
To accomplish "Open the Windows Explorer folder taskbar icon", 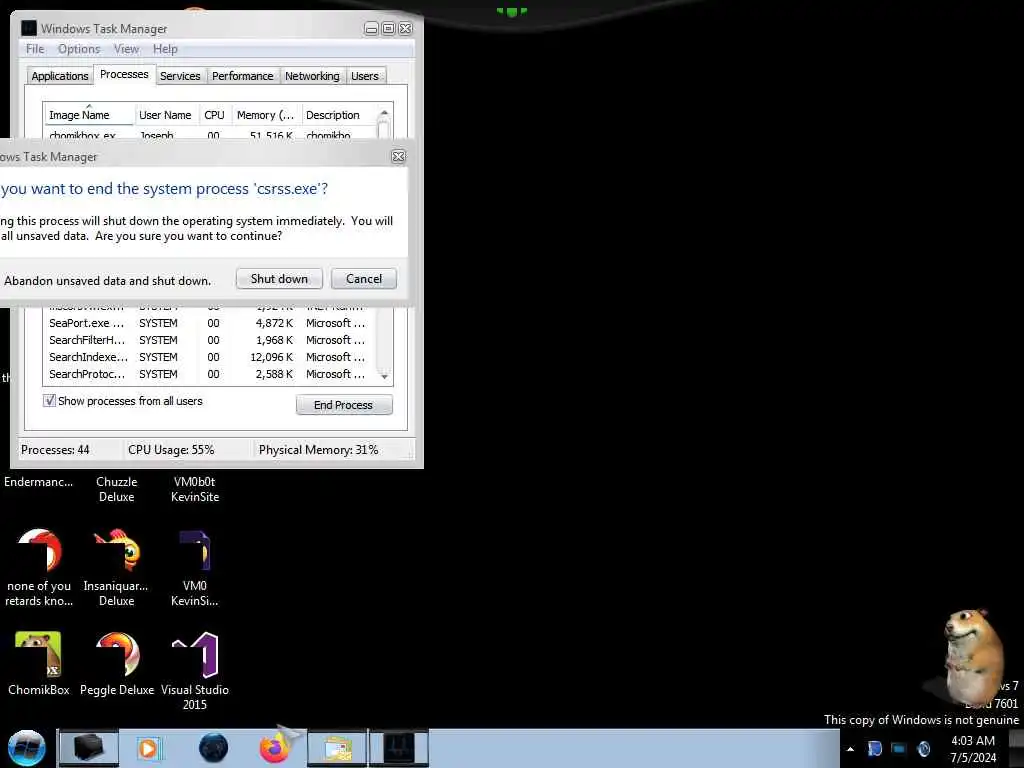I will 337,748.
